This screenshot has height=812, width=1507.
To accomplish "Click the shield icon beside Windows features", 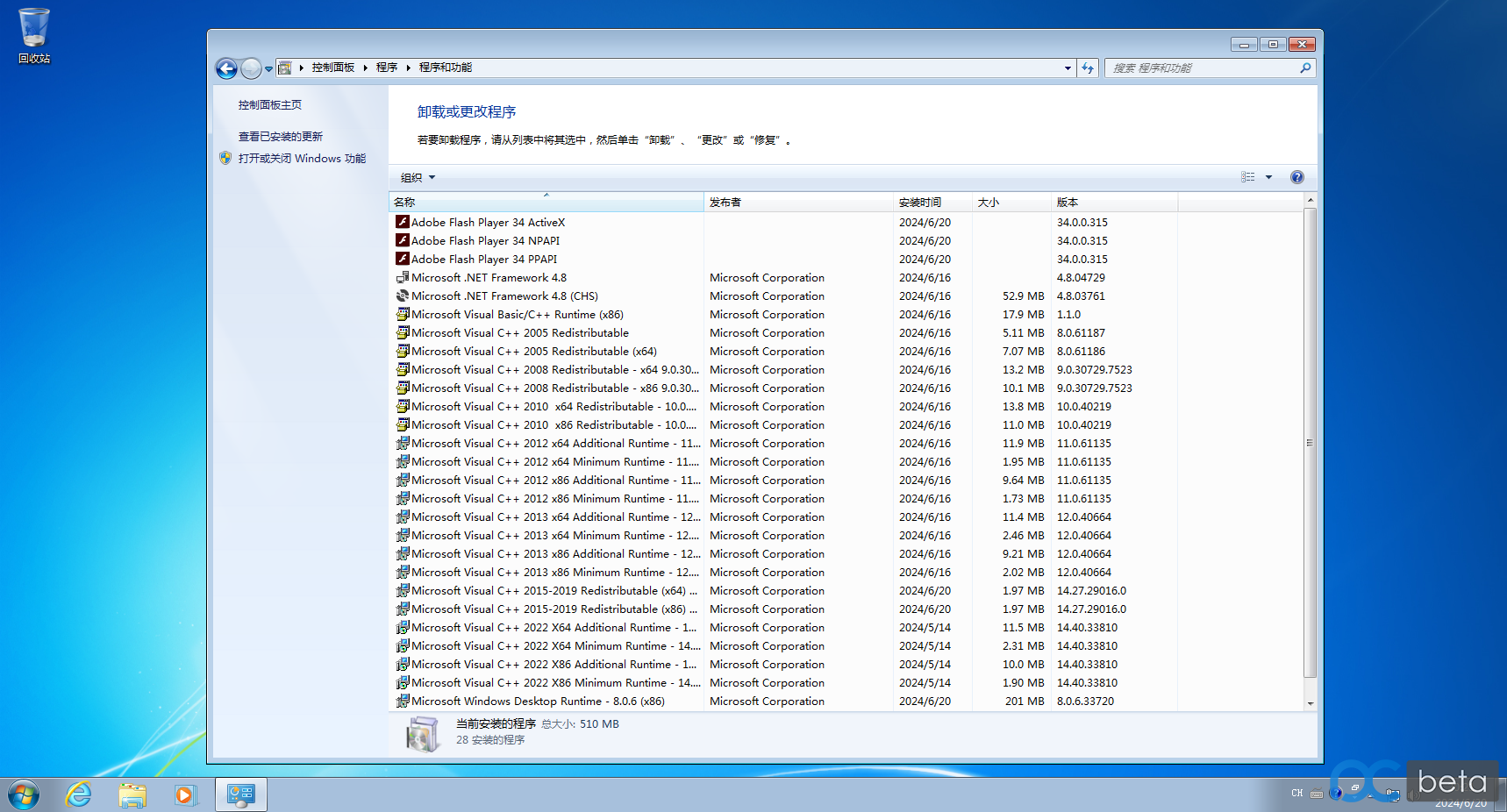I will (x=225, y=158).
